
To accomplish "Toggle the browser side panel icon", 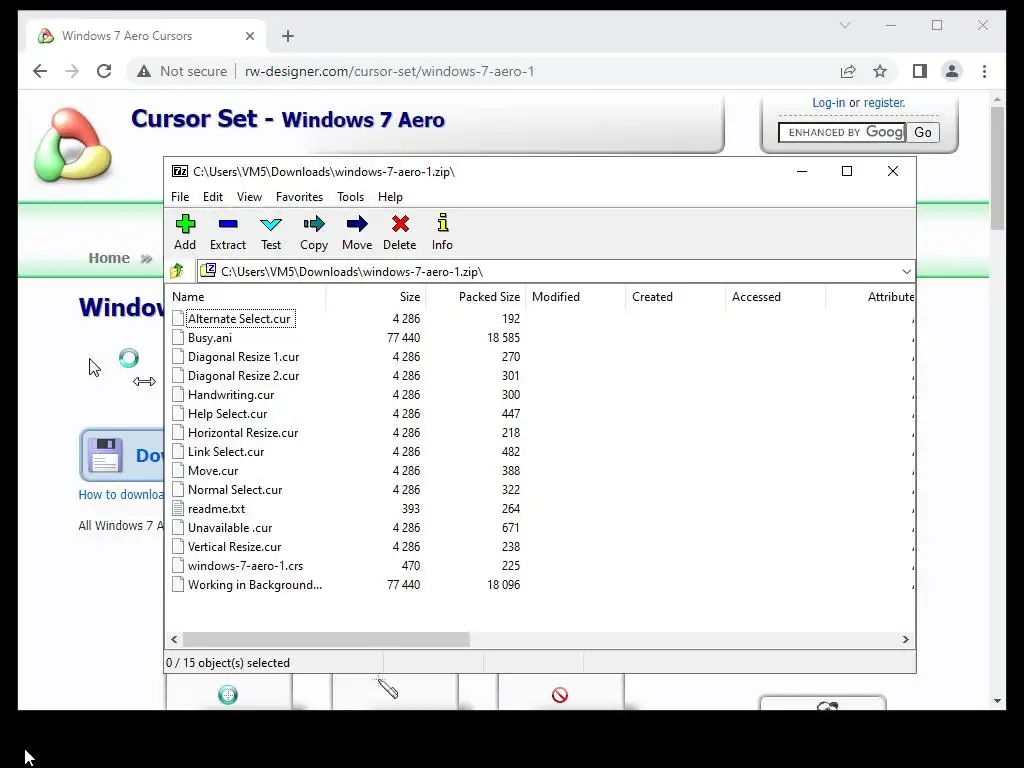I will [x=920, y=71].
